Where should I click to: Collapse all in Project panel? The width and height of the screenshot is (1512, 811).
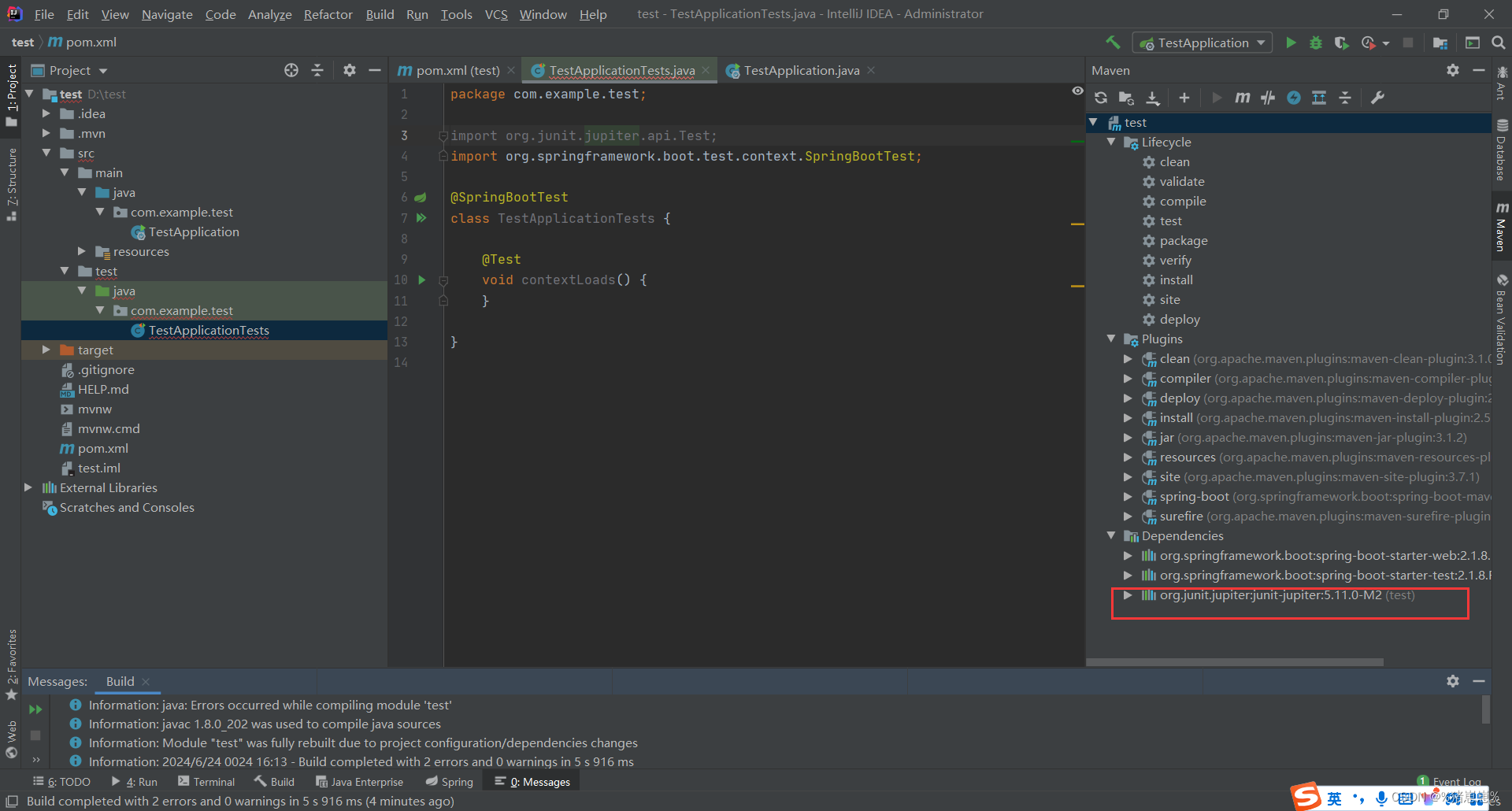point(317,70)
